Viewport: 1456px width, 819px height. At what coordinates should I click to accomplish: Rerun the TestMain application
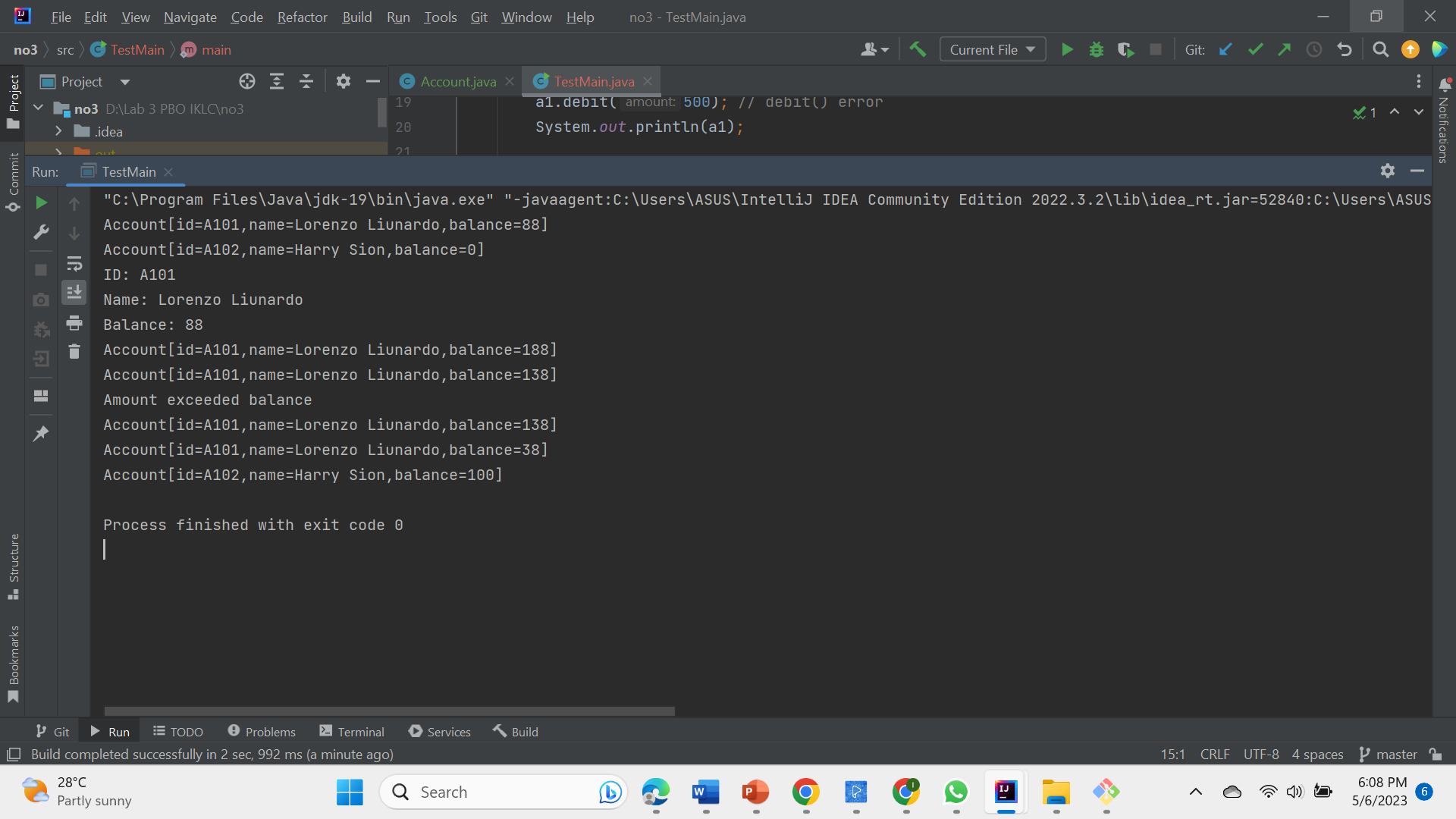pyautogui.click(x=41, y=202)
